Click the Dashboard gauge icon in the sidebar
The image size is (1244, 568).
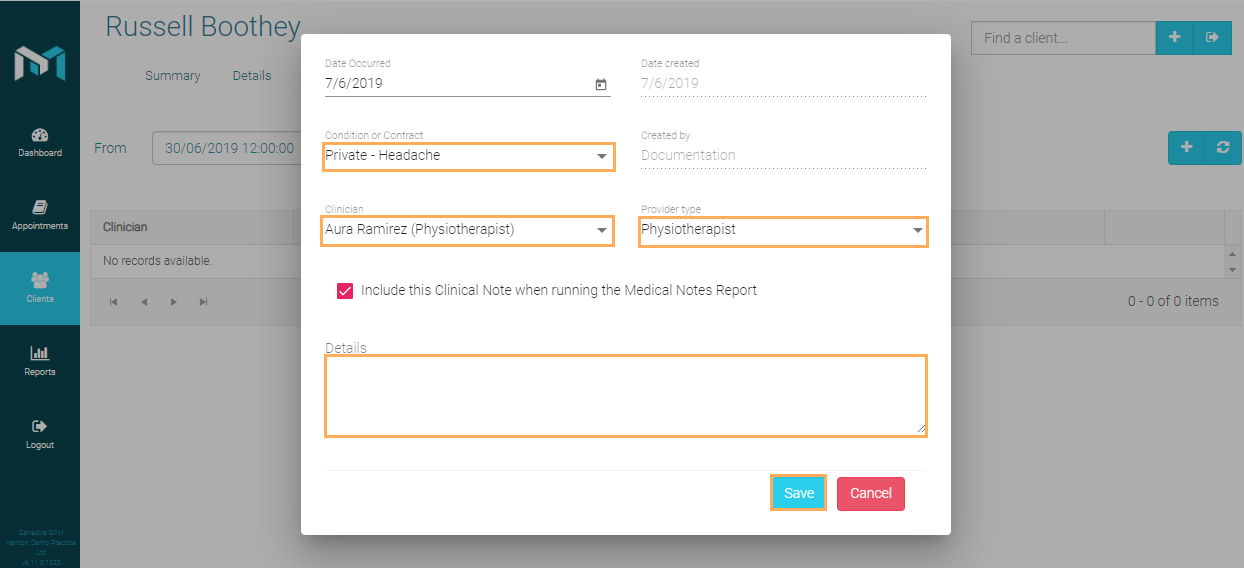[x=40, y=136]
